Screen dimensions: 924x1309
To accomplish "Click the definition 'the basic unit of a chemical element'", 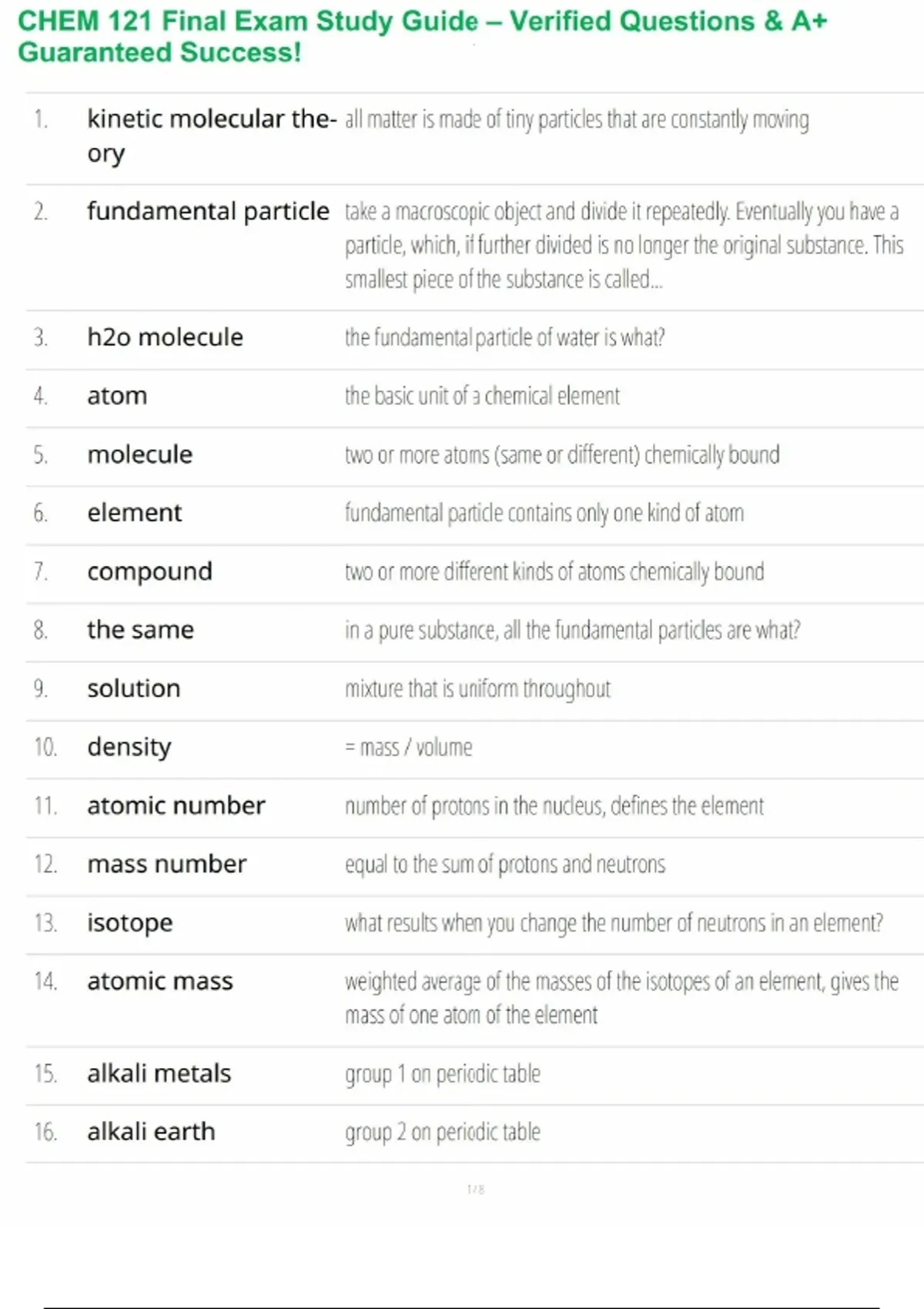I will tap(482, 396).
